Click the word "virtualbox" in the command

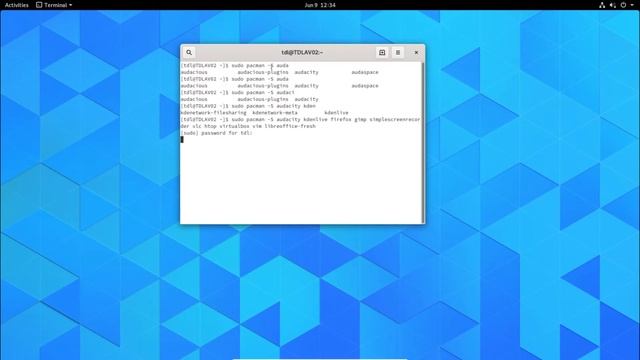(x=235, y=126)
